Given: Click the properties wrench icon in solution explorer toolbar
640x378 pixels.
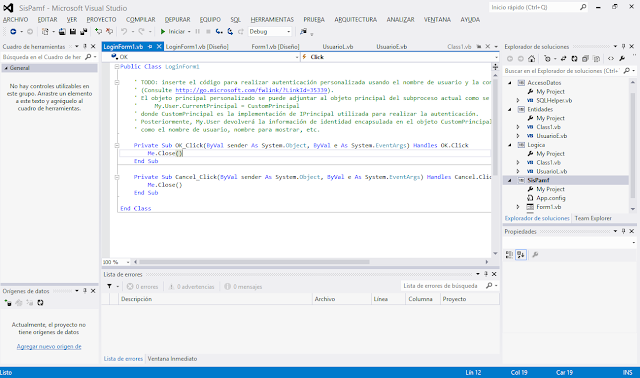Looking at the screenshot, I should 622,59.
